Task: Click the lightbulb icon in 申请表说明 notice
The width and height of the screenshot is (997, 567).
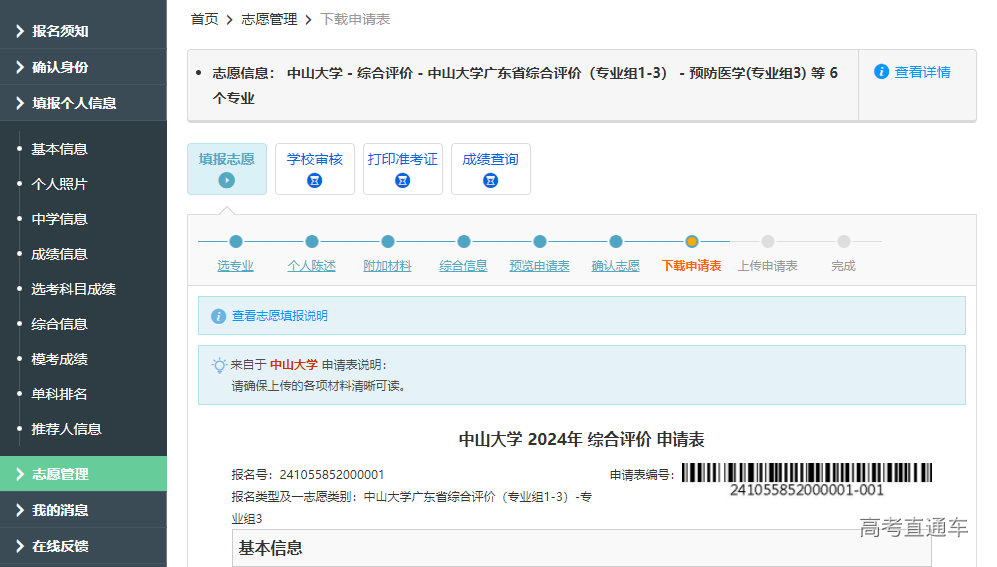Action: point(219,365)
